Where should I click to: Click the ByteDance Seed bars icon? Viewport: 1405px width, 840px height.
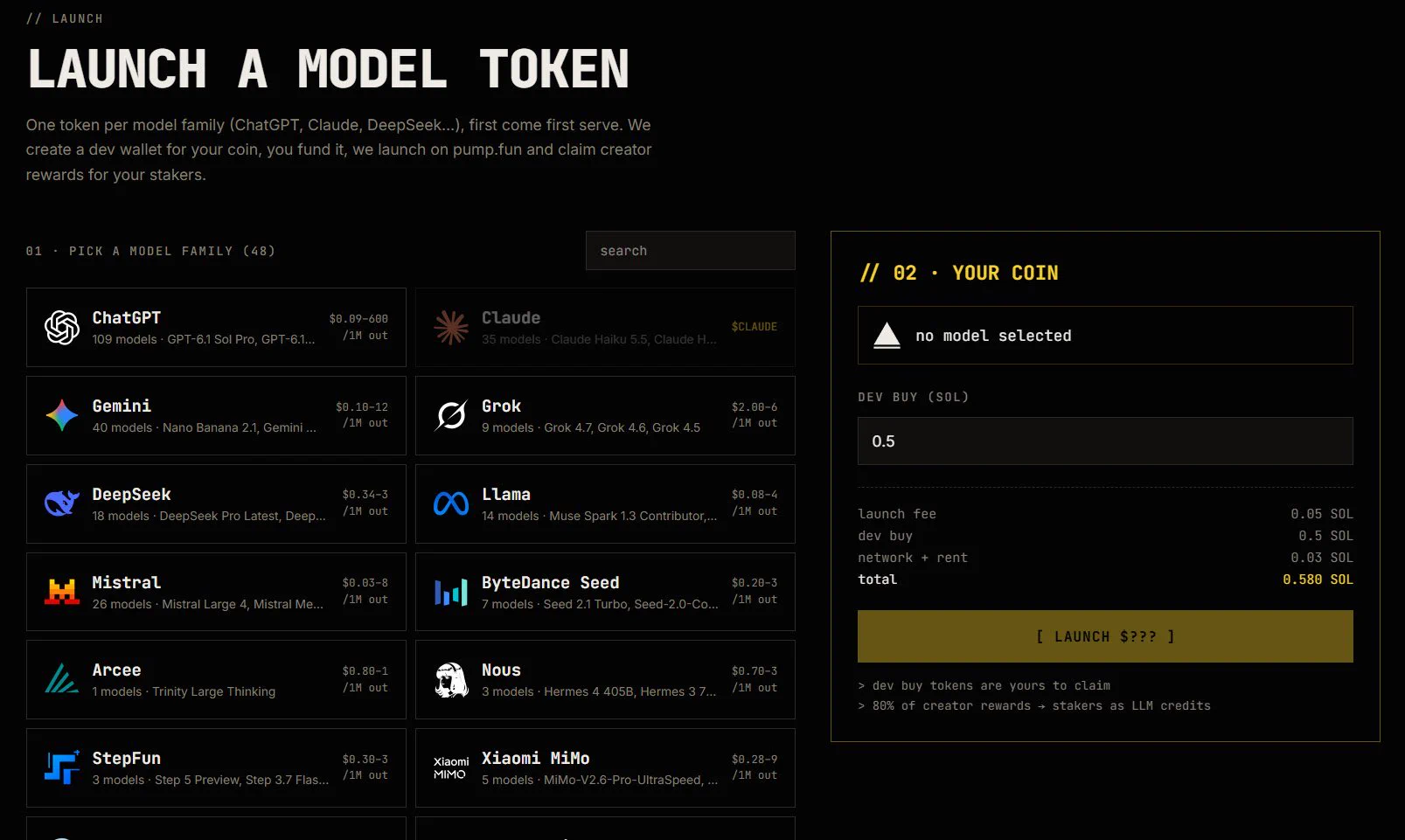click(x=451, y=593)
